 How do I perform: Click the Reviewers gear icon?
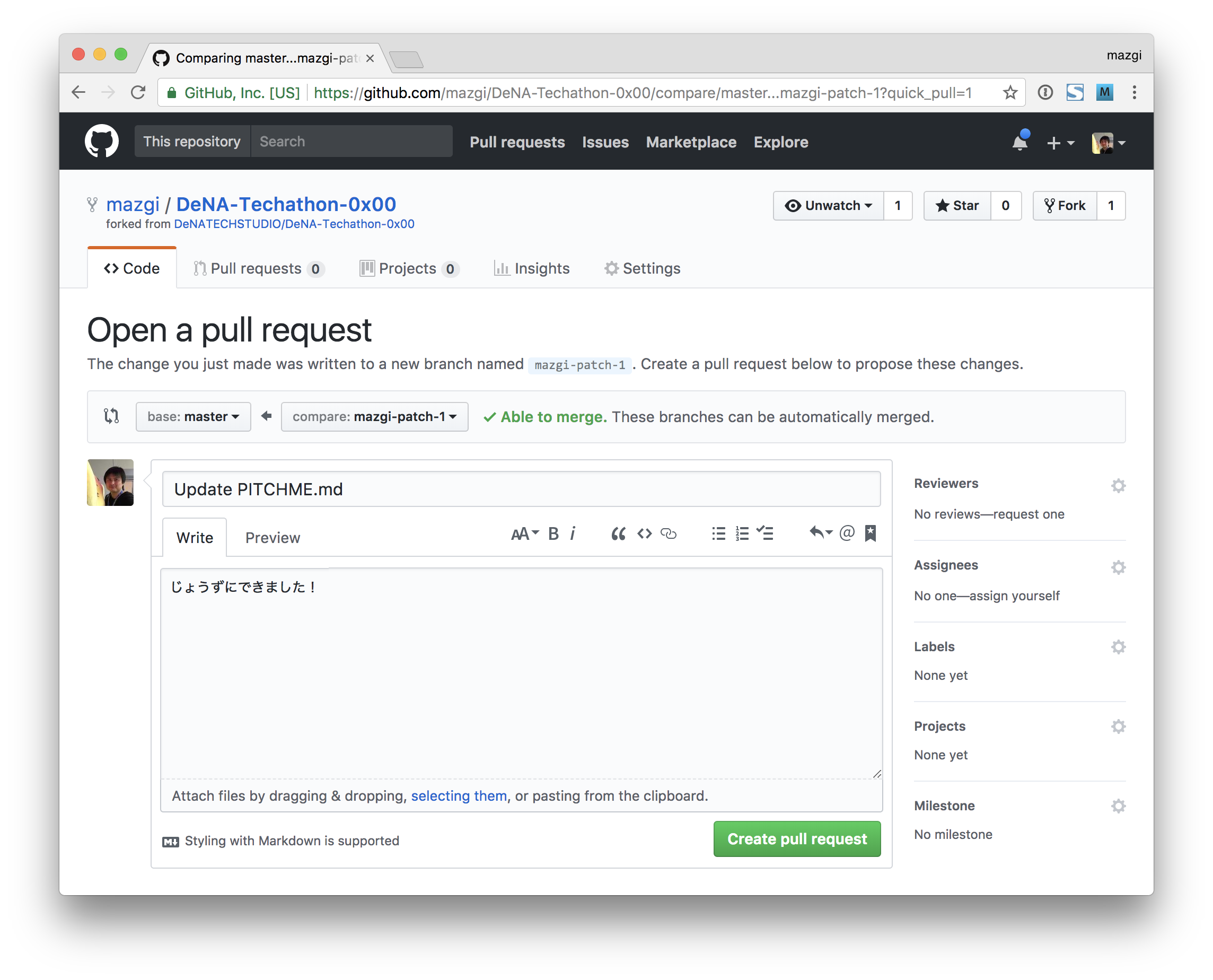point(1118,485)
